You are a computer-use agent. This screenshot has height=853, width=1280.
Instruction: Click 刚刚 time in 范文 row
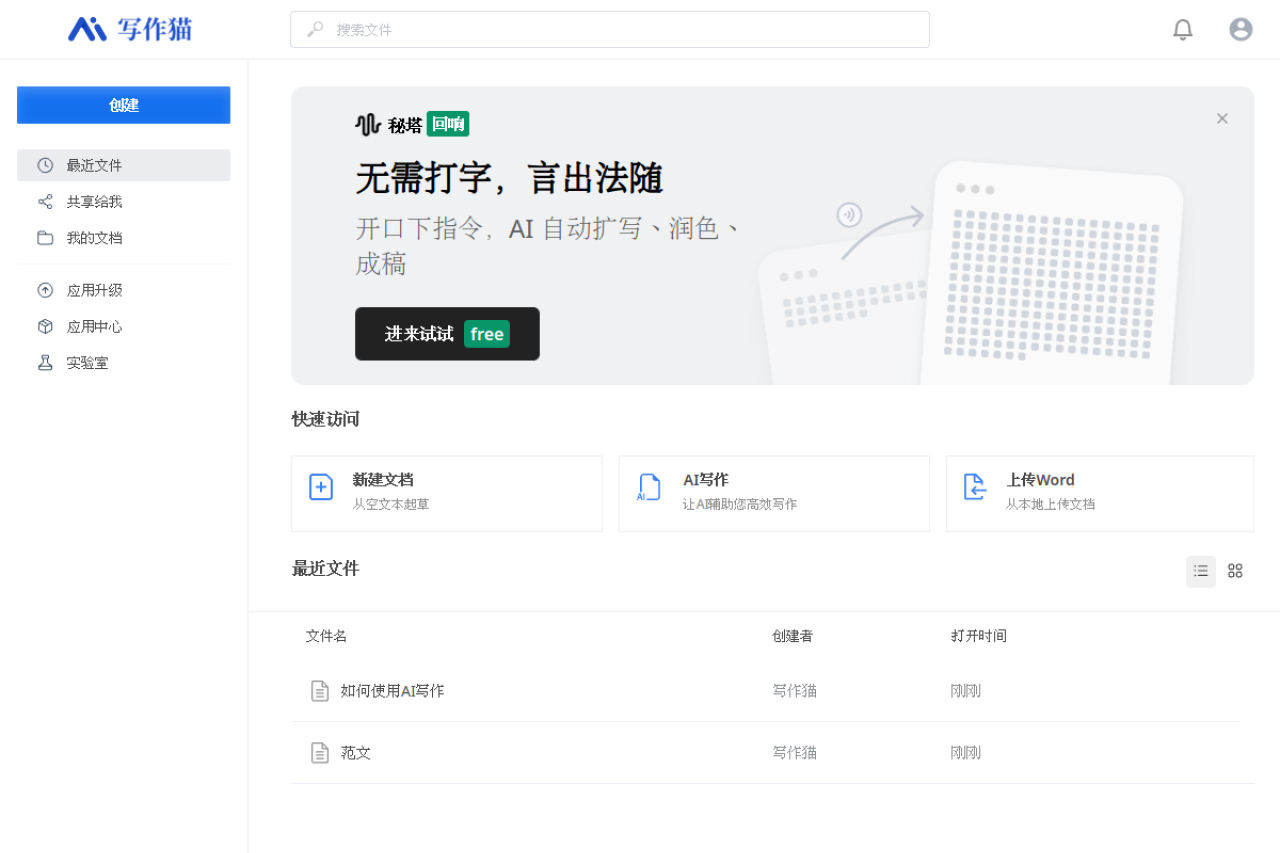point(966,753)
